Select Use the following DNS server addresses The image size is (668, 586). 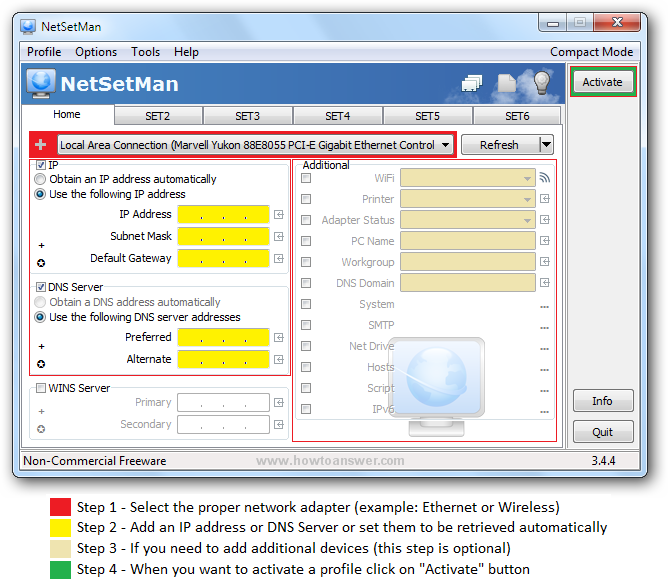(40, 317)
